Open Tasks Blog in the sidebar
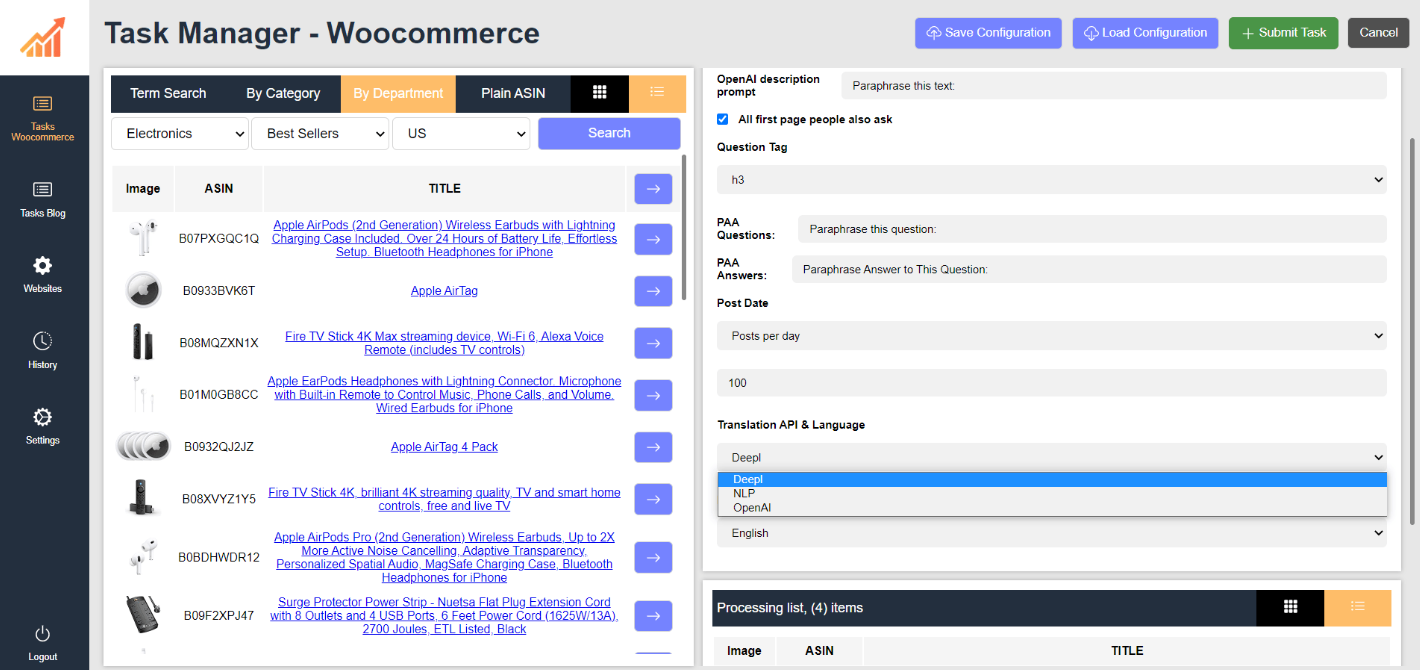Viewport: 1420px width, 670px height. [43, 199]
